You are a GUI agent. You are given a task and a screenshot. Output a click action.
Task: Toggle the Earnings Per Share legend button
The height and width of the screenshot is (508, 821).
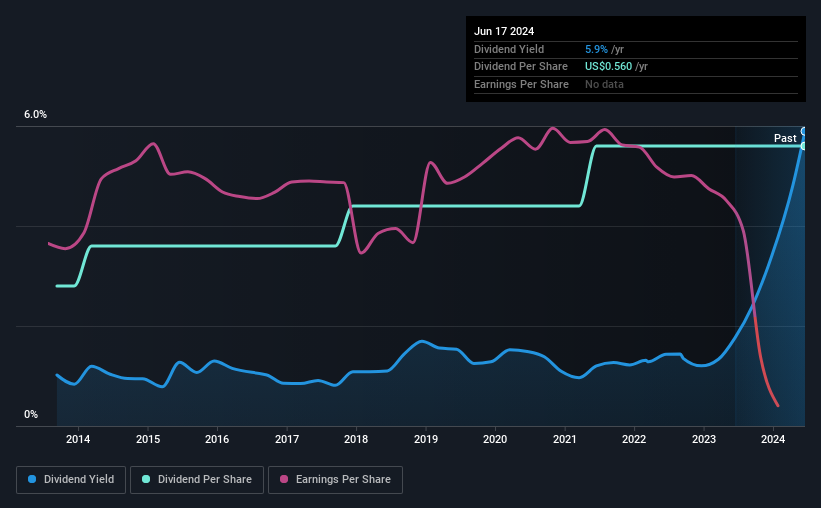(335, 480)
